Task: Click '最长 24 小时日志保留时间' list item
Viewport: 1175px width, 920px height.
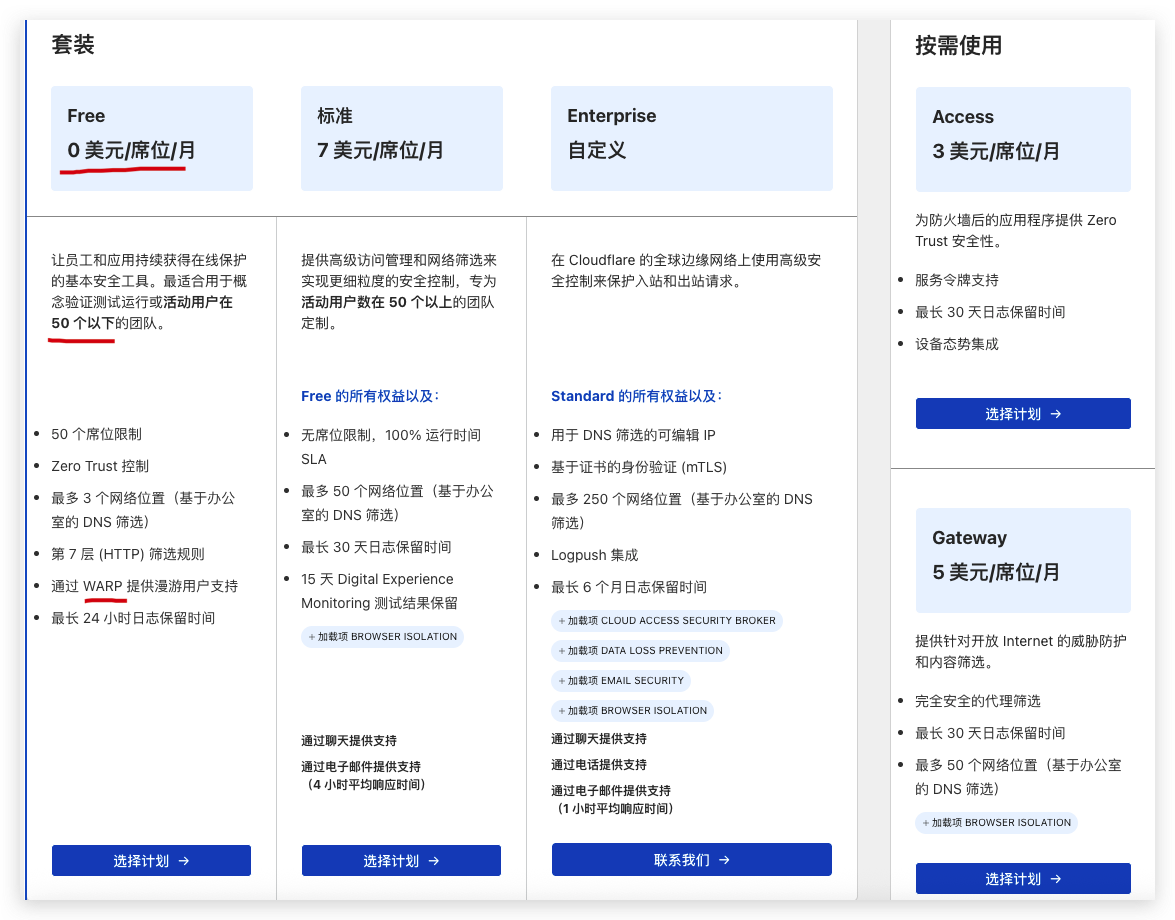Action: pyautogui.click(x=133, y=618)
